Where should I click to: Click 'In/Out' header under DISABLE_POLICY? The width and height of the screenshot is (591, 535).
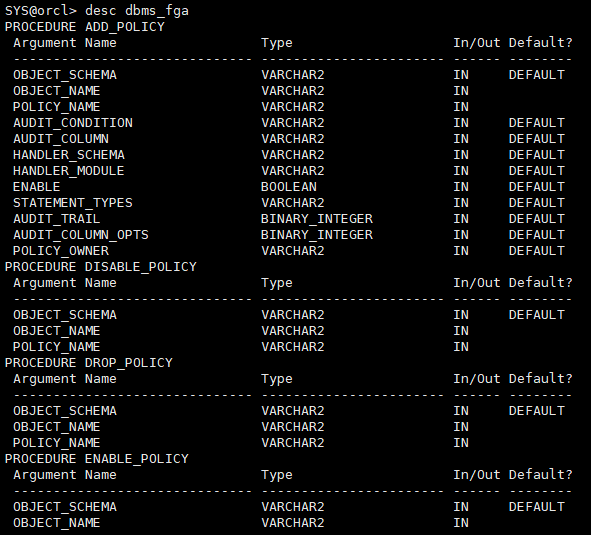tap(477, 283)
